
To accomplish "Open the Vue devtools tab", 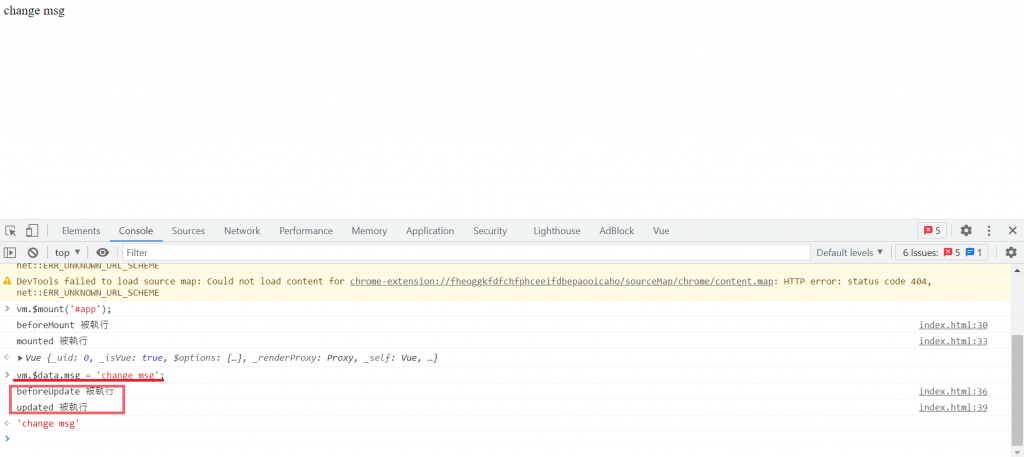I will point(661,230).
